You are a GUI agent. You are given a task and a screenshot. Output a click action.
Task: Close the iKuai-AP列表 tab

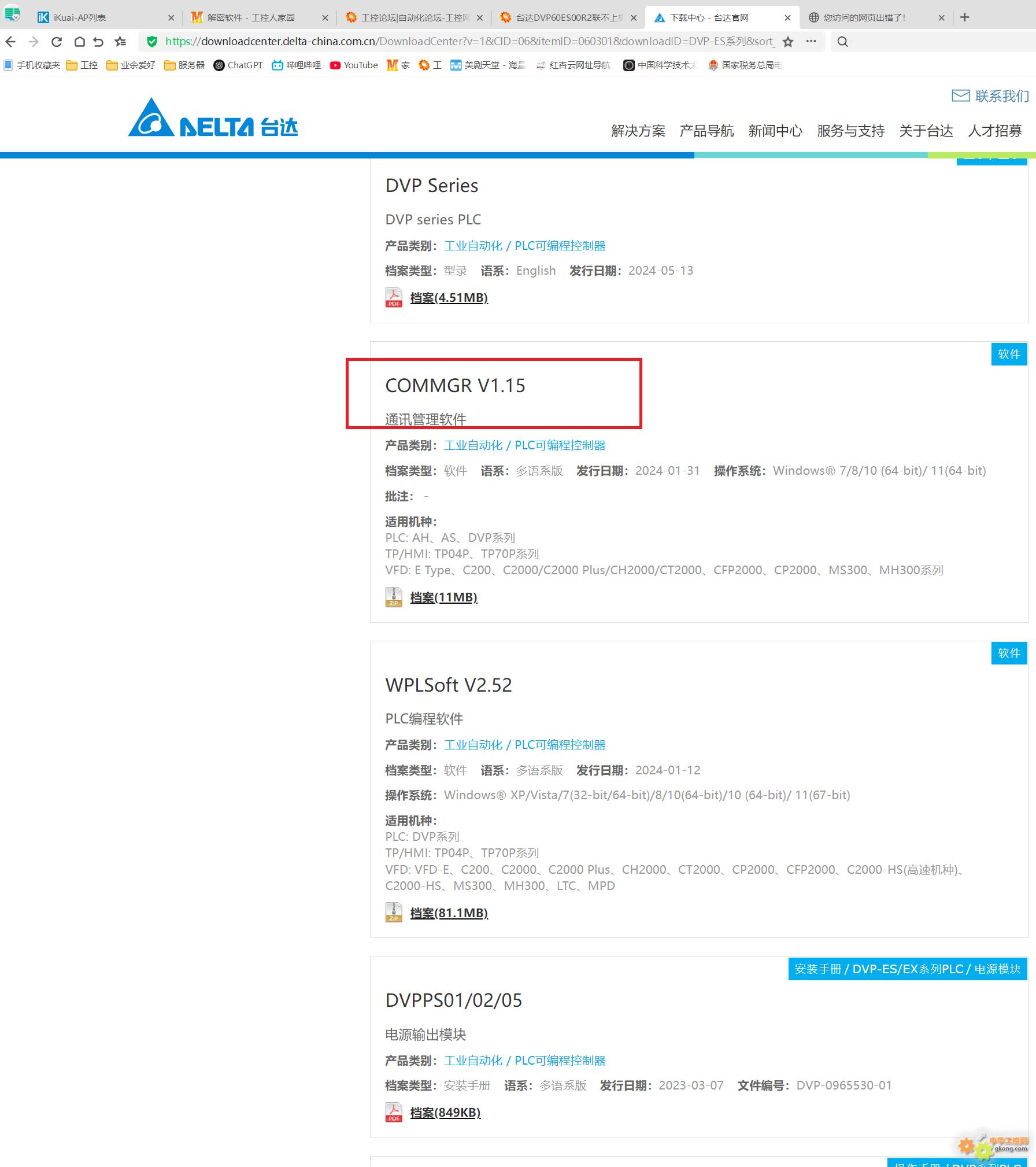coord(171,18)
